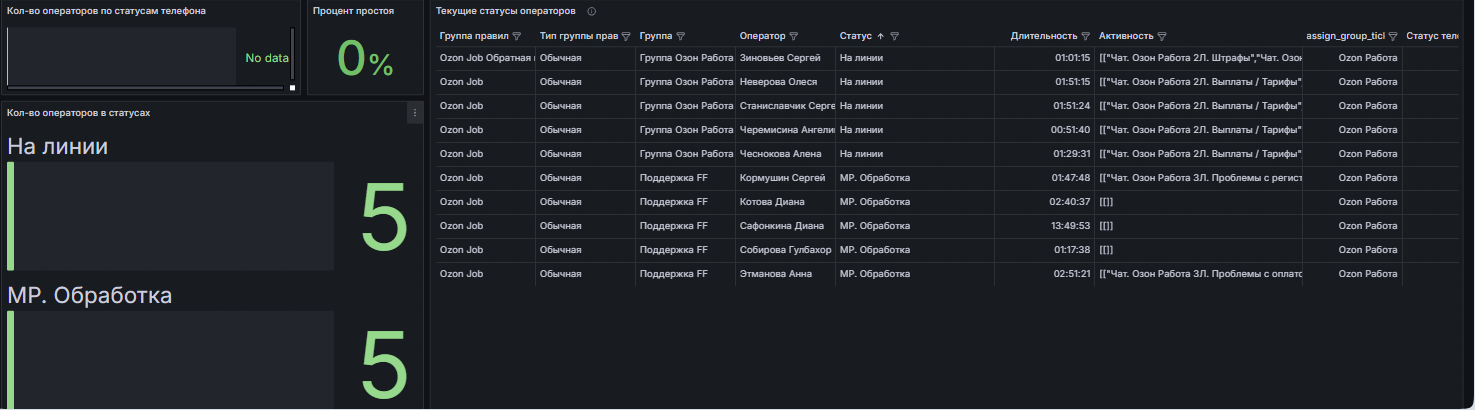Open Процент простоя panel title menu
Screen dimensions: 1475x410
(353, 11)
